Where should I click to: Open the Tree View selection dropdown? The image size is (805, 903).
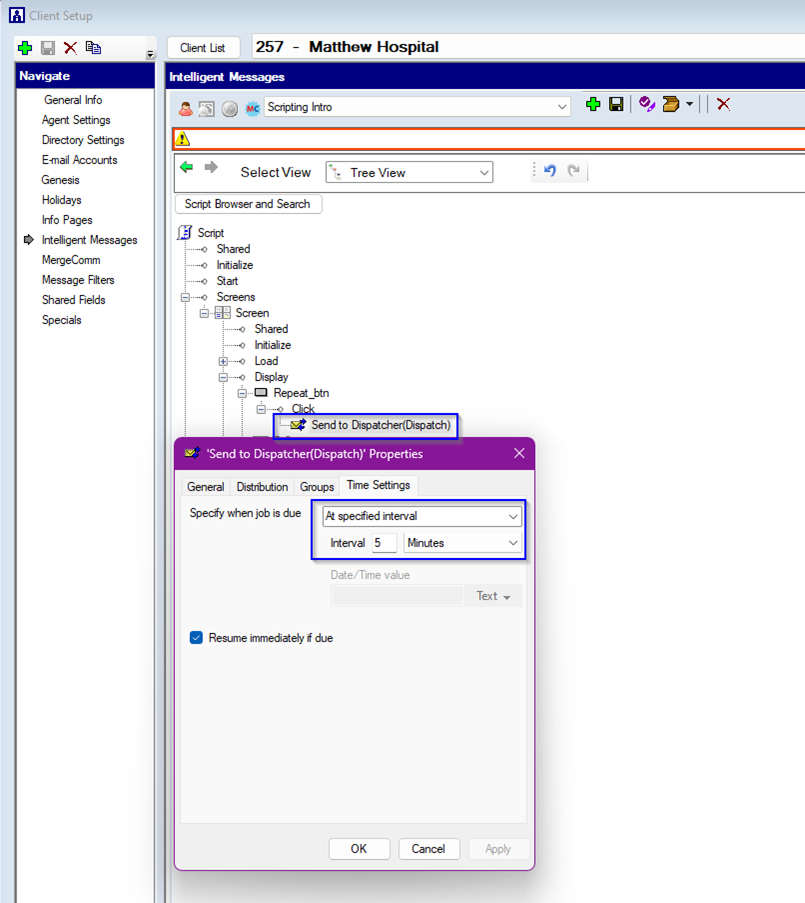click(484, 173)
